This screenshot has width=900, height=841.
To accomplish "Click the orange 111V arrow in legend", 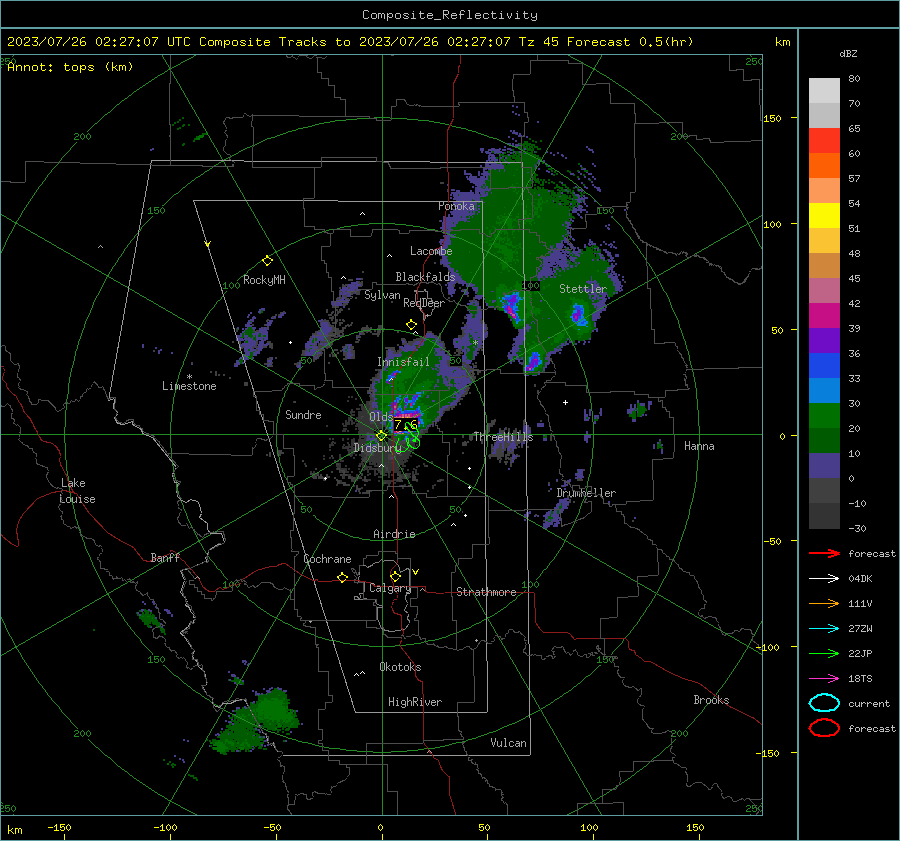I will tap(824, 603).
